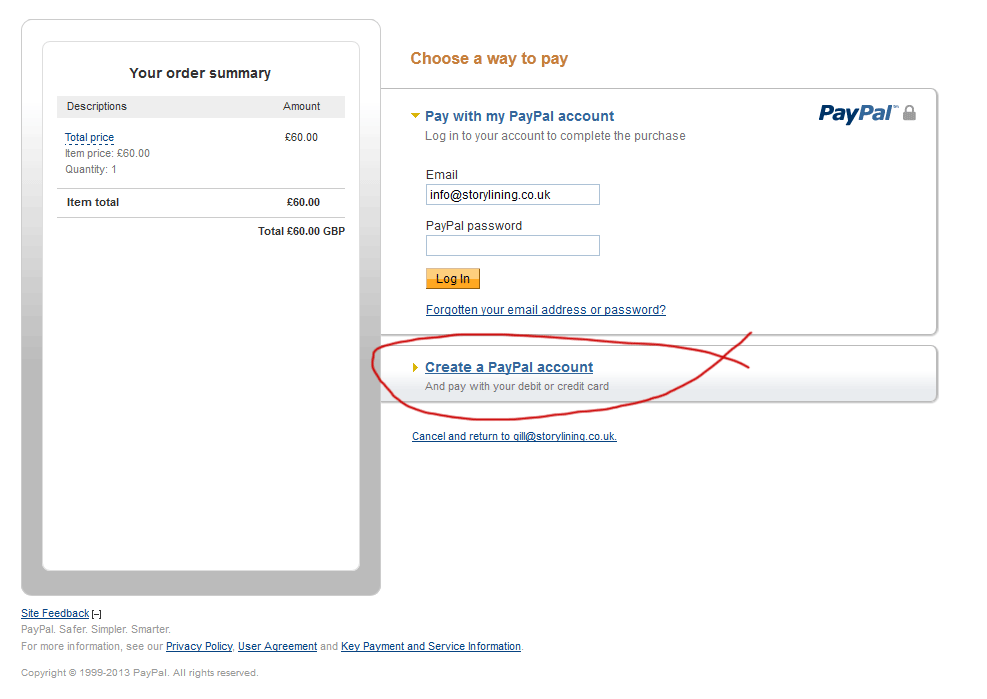The height and width of the screenshot is (699, 987).
Task: Click the PayPal logo
Action: 857,113
